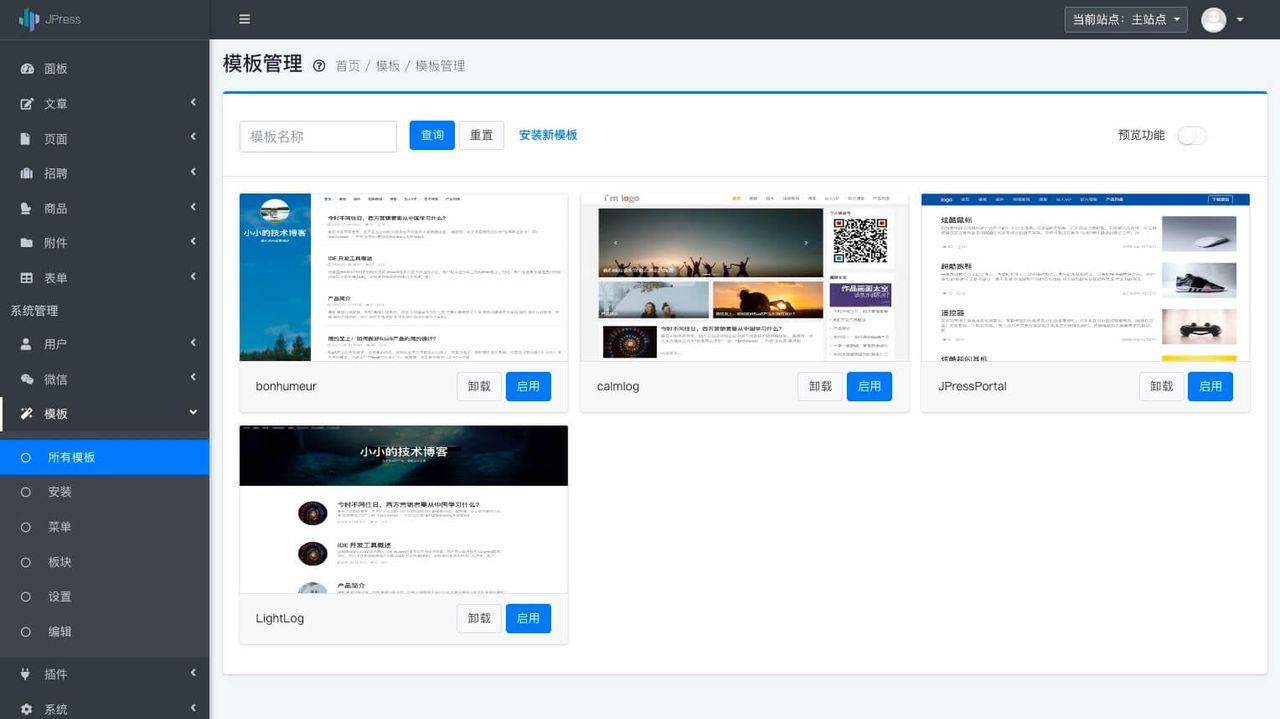Open the 设置 template settings entry
The image size is (1280, 719).
(x=58, y=596)
